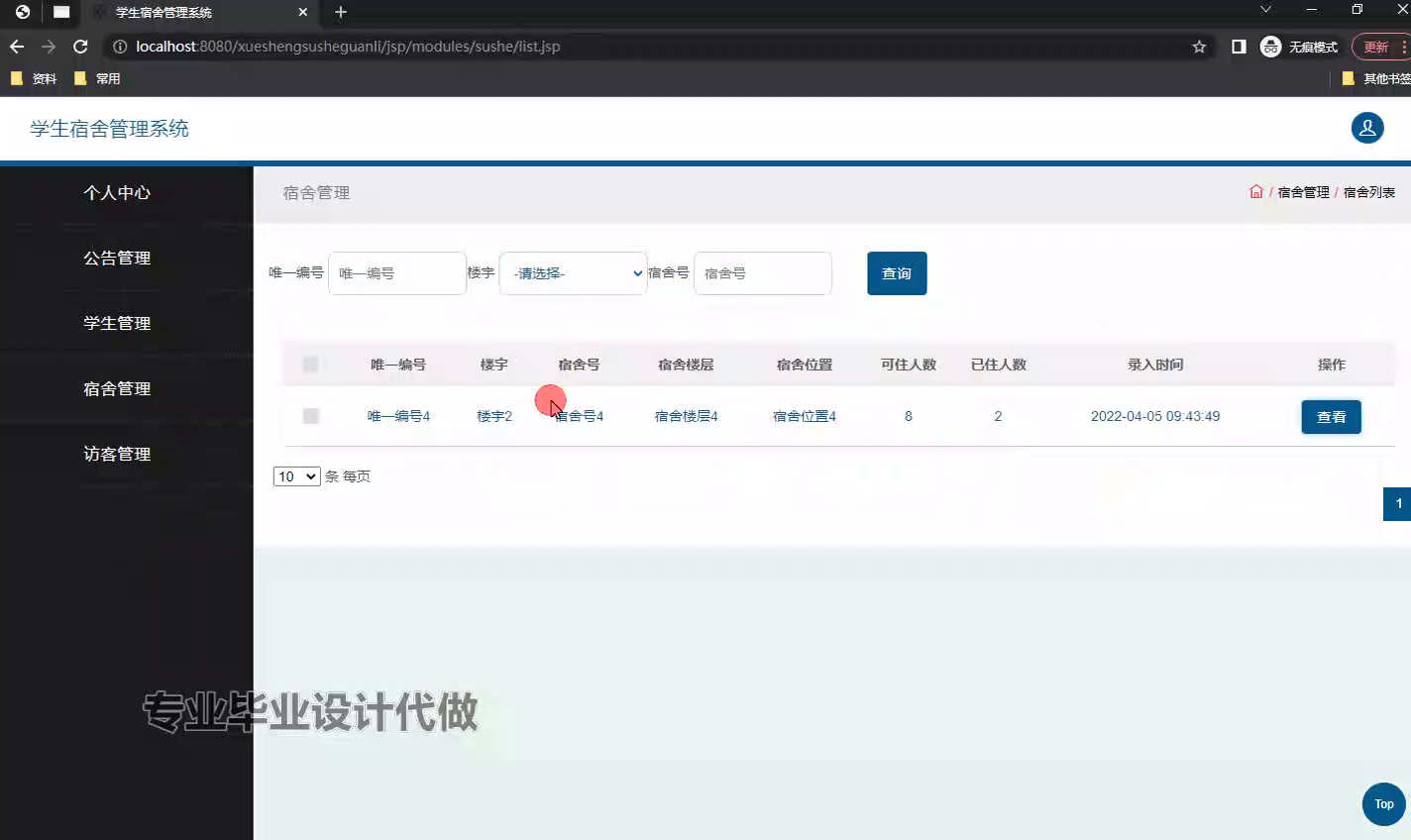Click the 更新 browser update button
This screenshot has height=840, width=1411.
[x=1376, y=47]
